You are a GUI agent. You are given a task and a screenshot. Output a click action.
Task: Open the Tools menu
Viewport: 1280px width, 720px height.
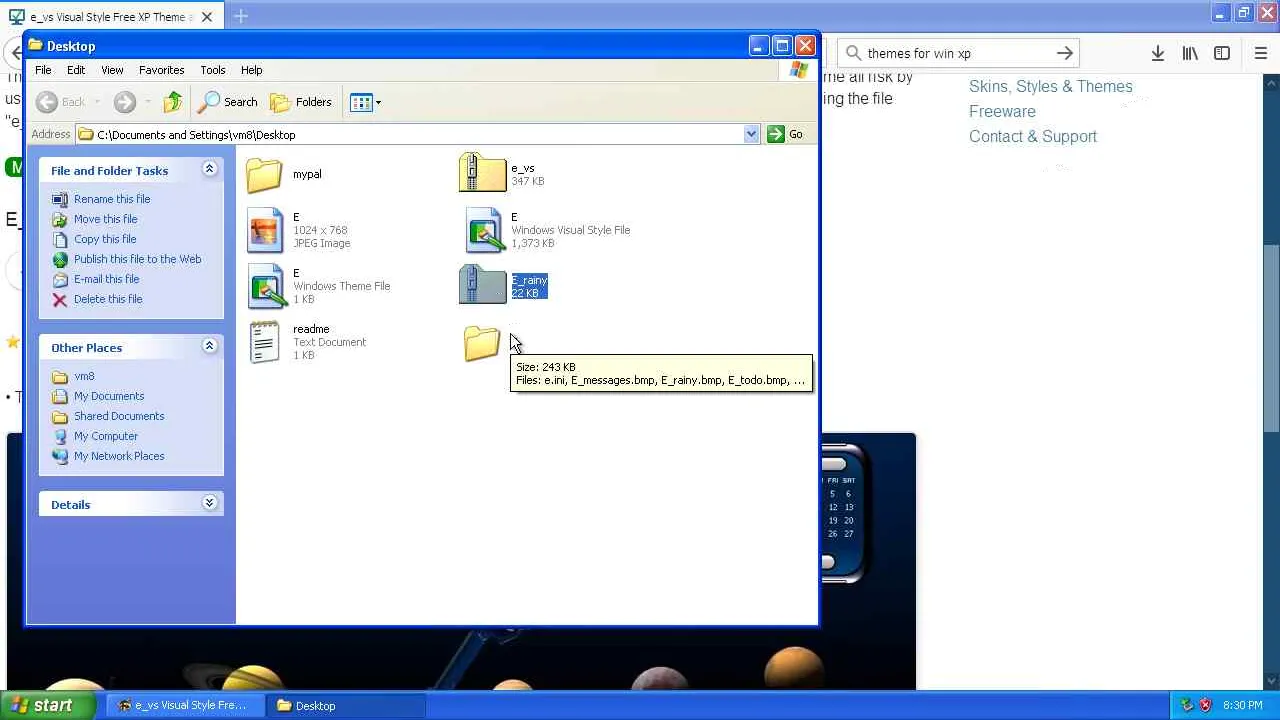[213, 70]
